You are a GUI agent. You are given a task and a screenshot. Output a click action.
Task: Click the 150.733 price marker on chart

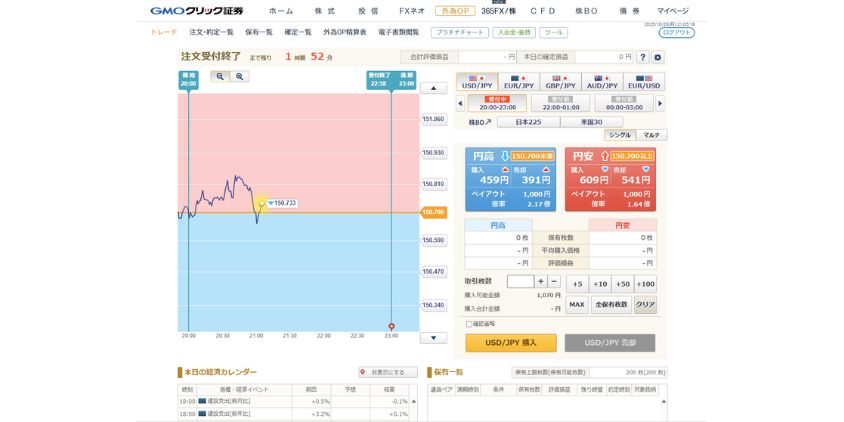[283, 203]
